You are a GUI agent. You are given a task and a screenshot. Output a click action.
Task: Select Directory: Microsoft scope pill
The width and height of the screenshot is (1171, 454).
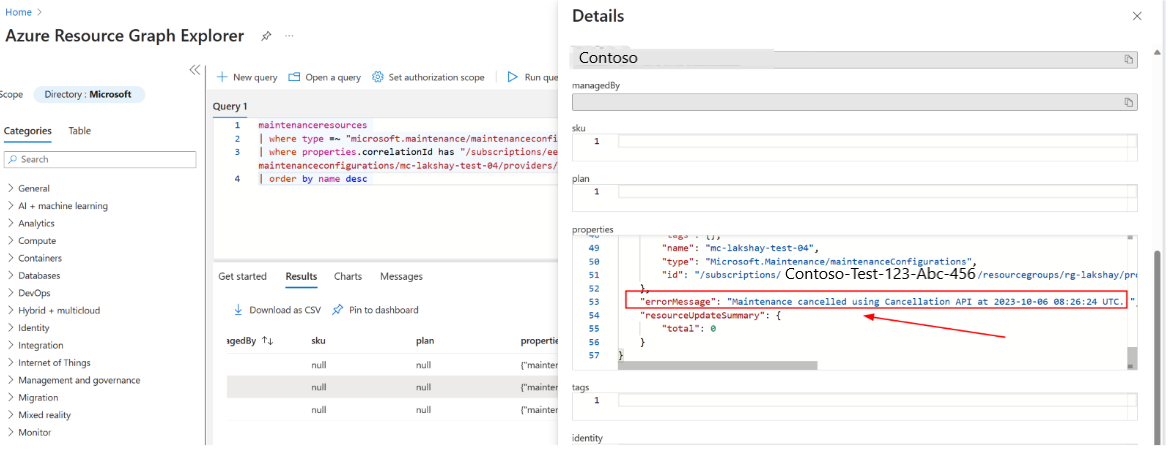88,95
